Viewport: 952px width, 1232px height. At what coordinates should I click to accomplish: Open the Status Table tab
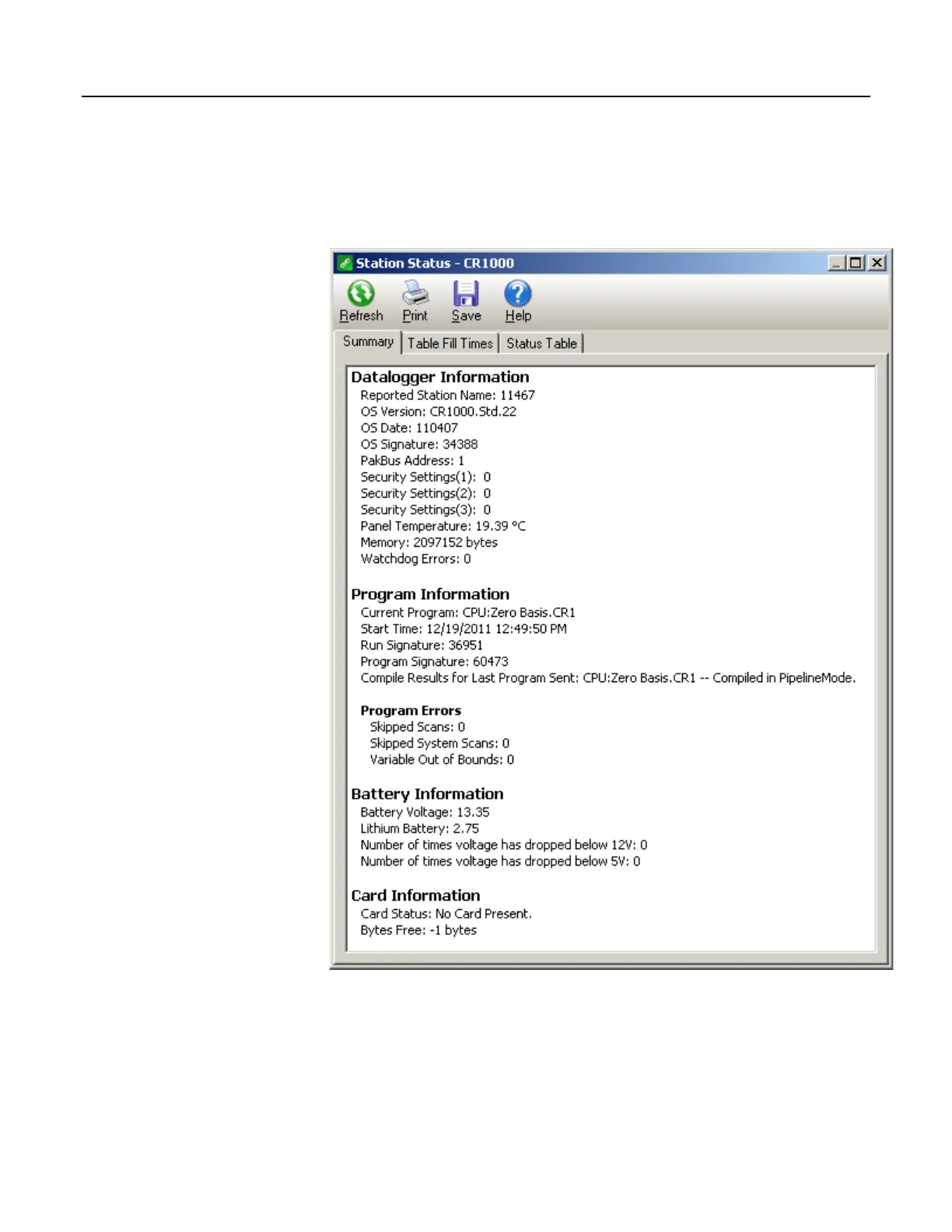pos(542,343)
